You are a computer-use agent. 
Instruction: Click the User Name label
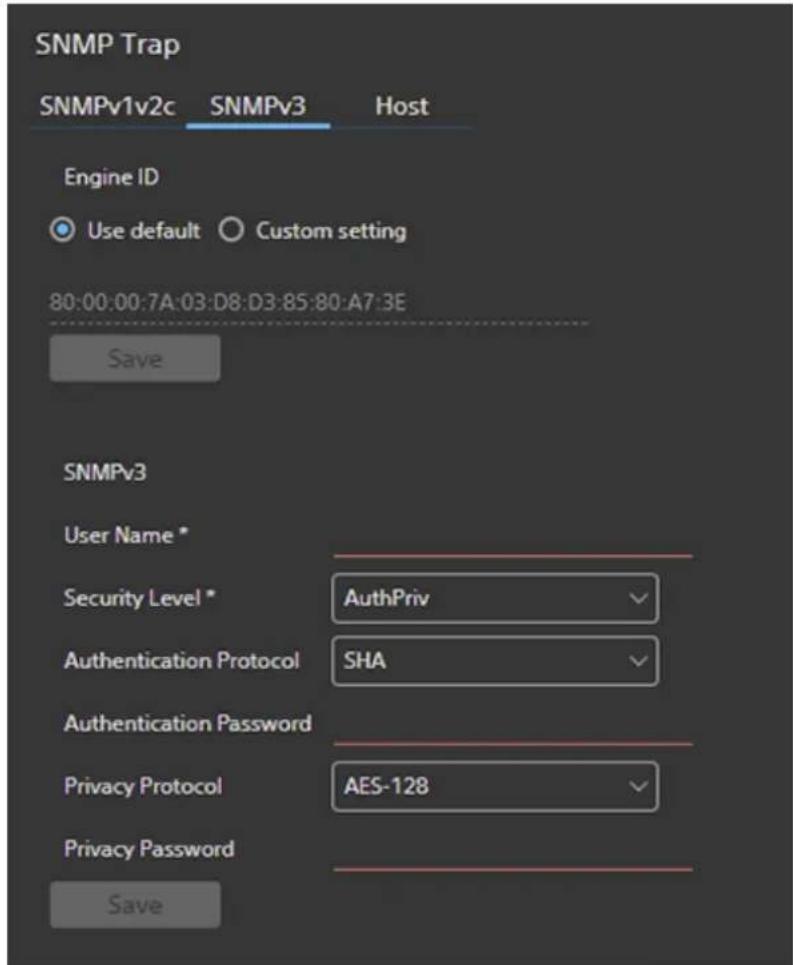coord(126,535)
